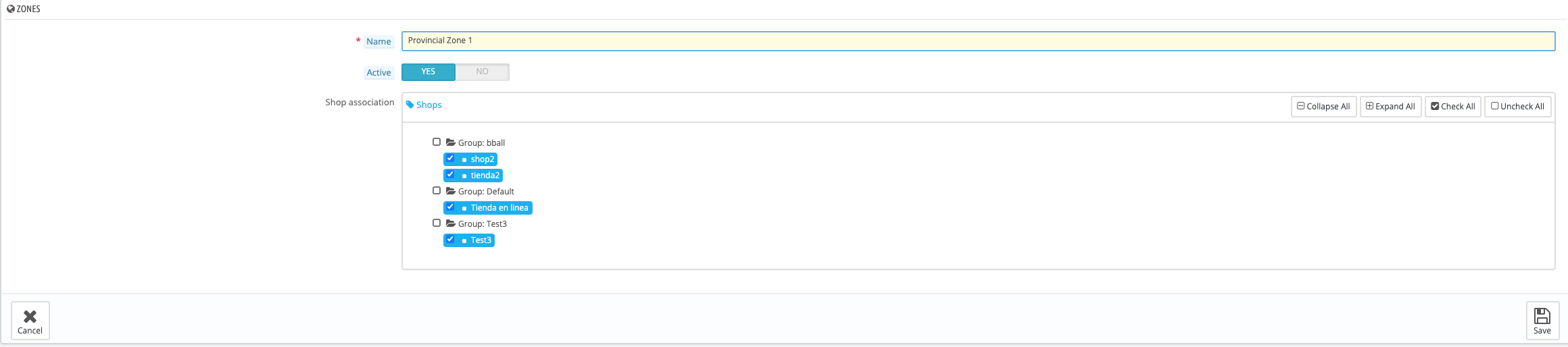Click folder icon of Group: Test3

(451, 223)
